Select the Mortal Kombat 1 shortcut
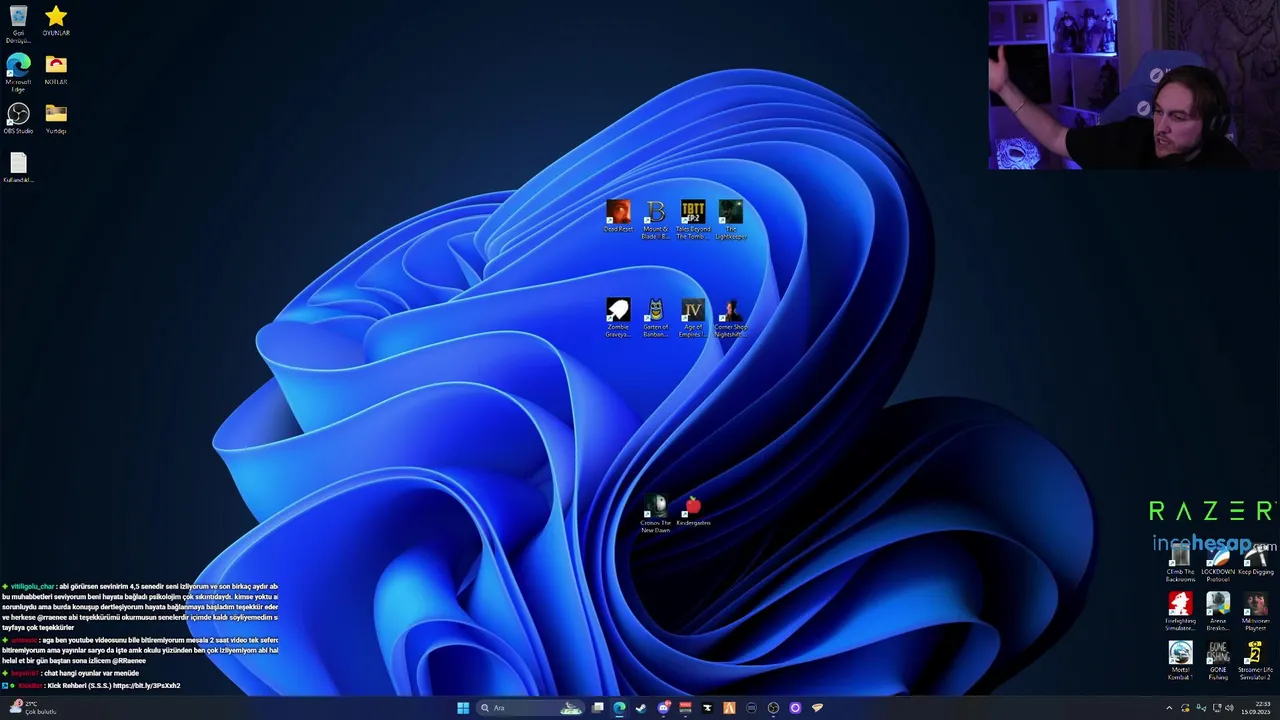The height and width of the screenshot is (720, 1280). 1180,660
